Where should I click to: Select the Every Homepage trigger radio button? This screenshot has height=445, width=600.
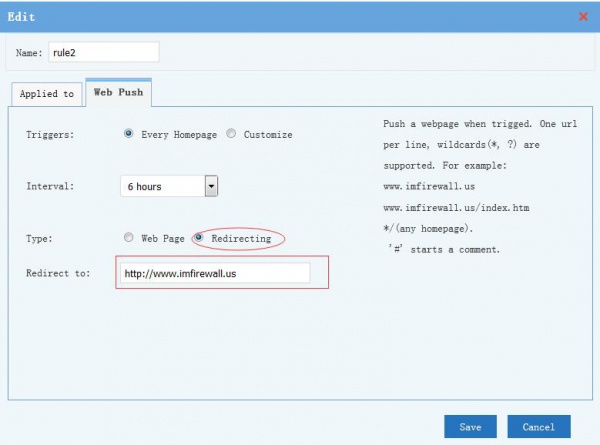click(129, 134)
